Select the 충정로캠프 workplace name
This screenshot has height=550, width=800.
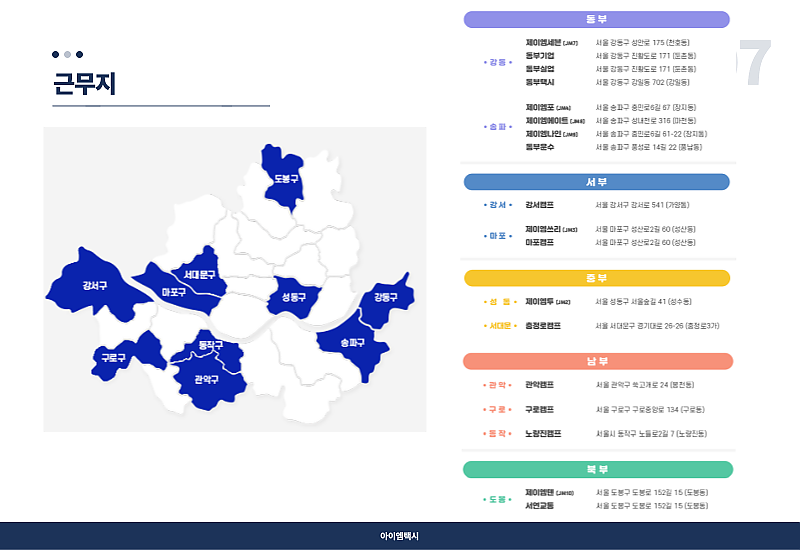(x=543, y=325)
